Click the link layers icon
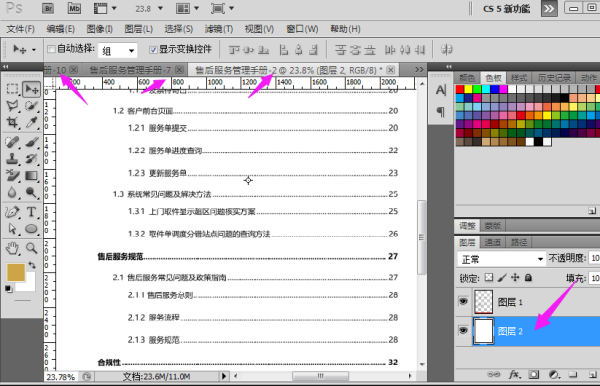Viewport: 600px width, 386px height. tap(494, 375)
